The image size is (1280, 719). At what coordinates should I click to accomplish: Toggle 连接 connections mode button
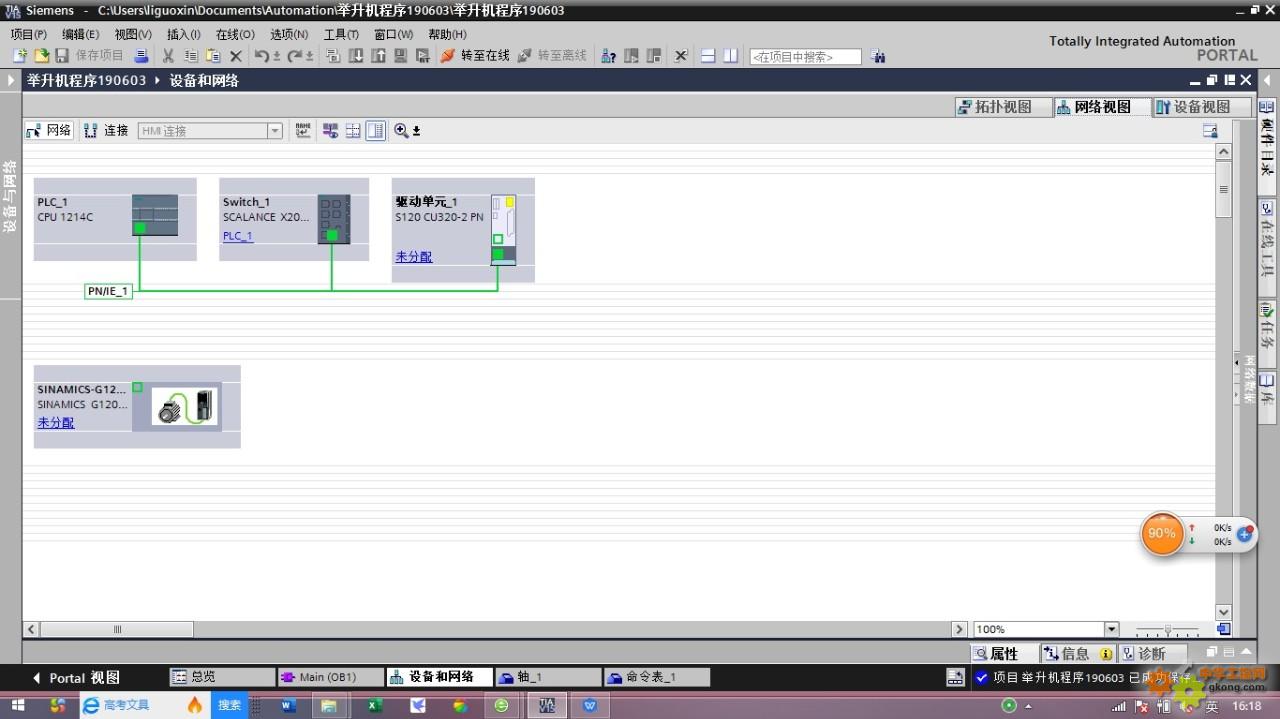tap(107, 130)
